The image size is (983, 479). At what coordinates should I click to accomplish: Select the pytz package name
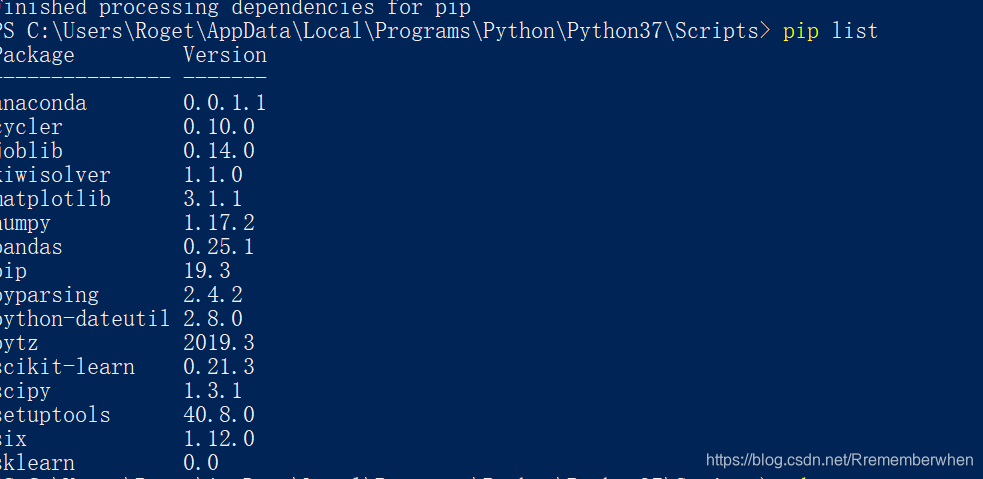click(x=19, y=344)
